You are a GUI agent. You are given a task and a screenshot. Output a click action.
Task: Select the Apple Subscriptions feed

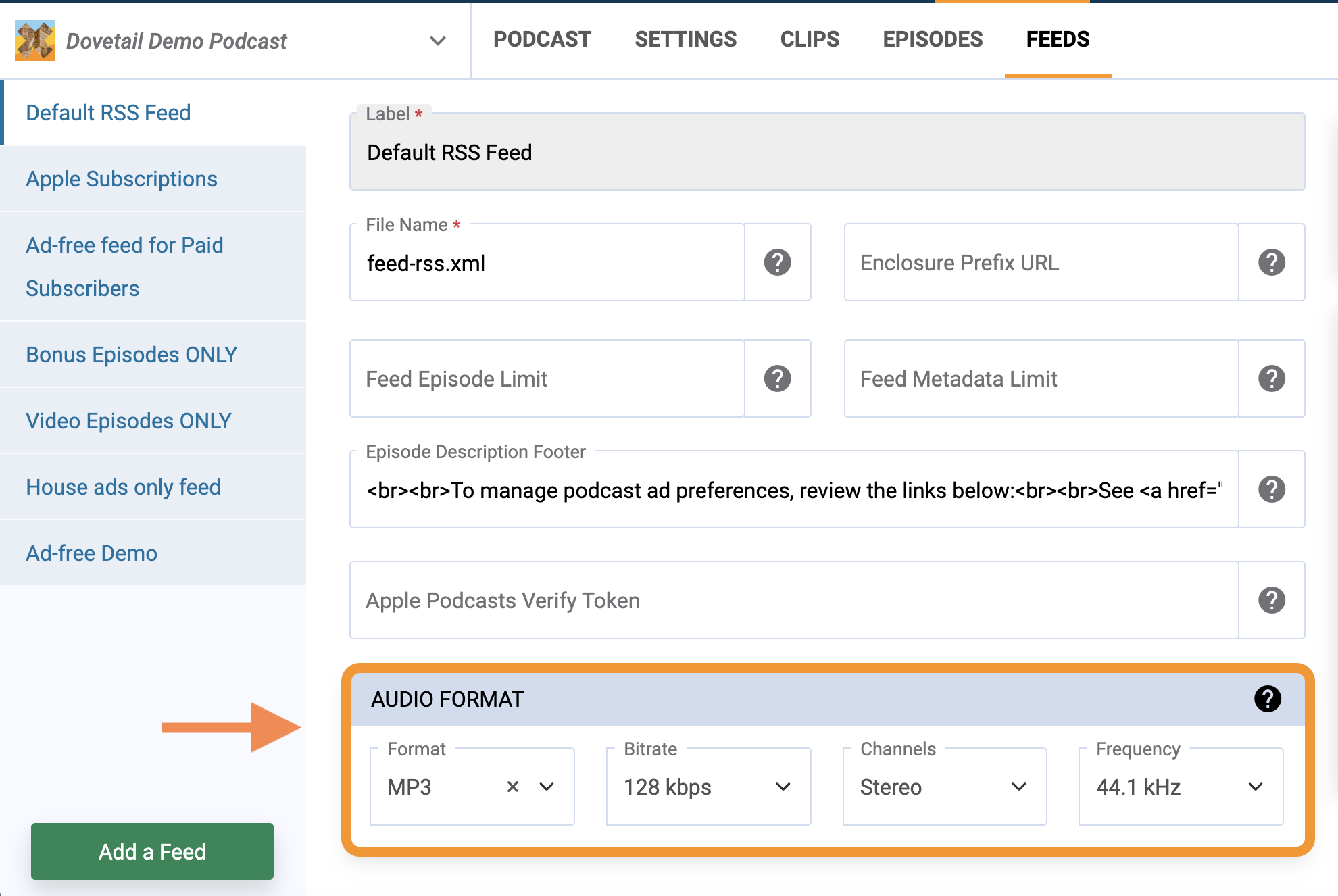122,179
